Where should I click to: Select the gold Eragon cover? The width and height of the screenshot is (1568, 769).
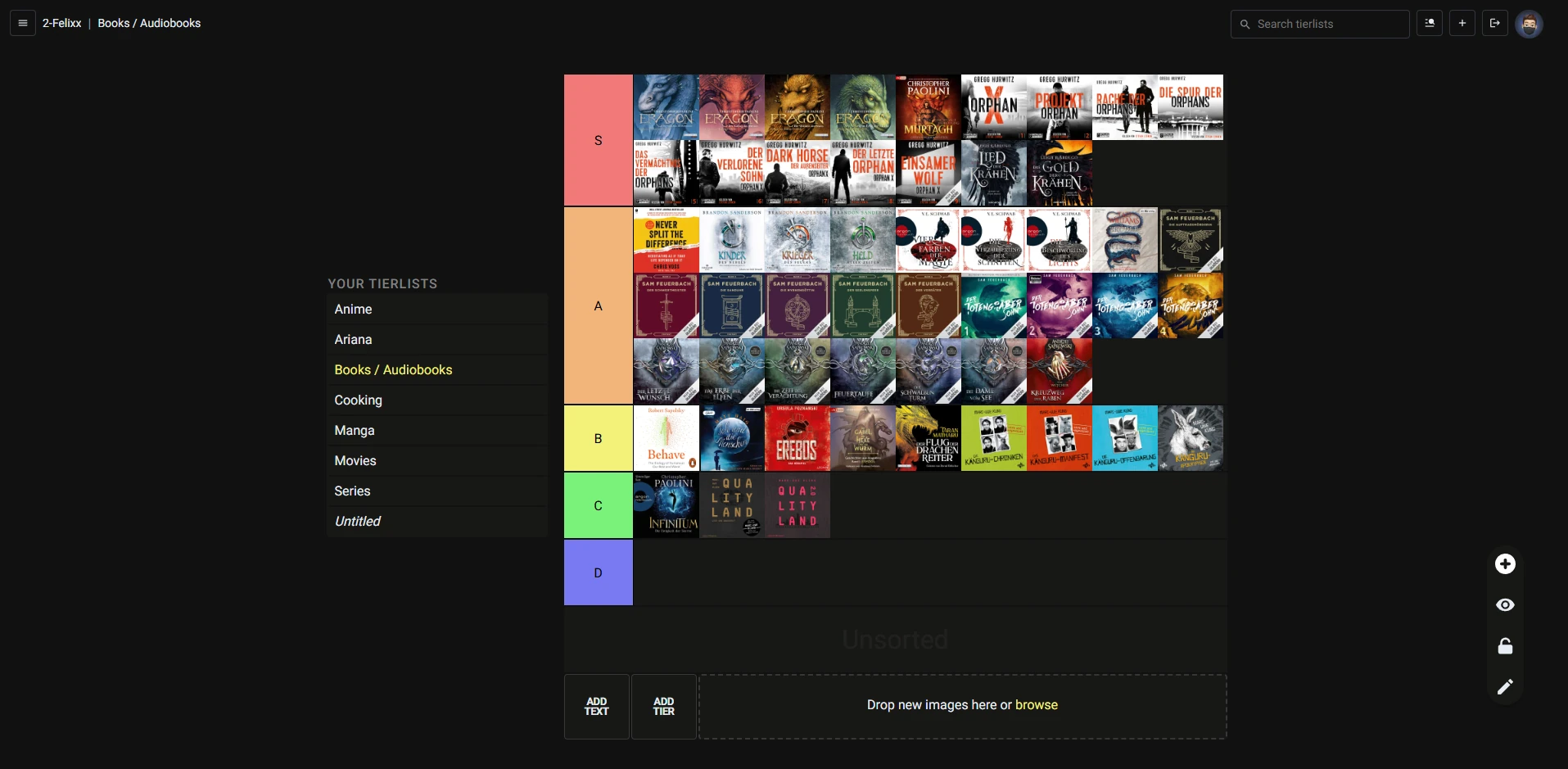(798, 107)
